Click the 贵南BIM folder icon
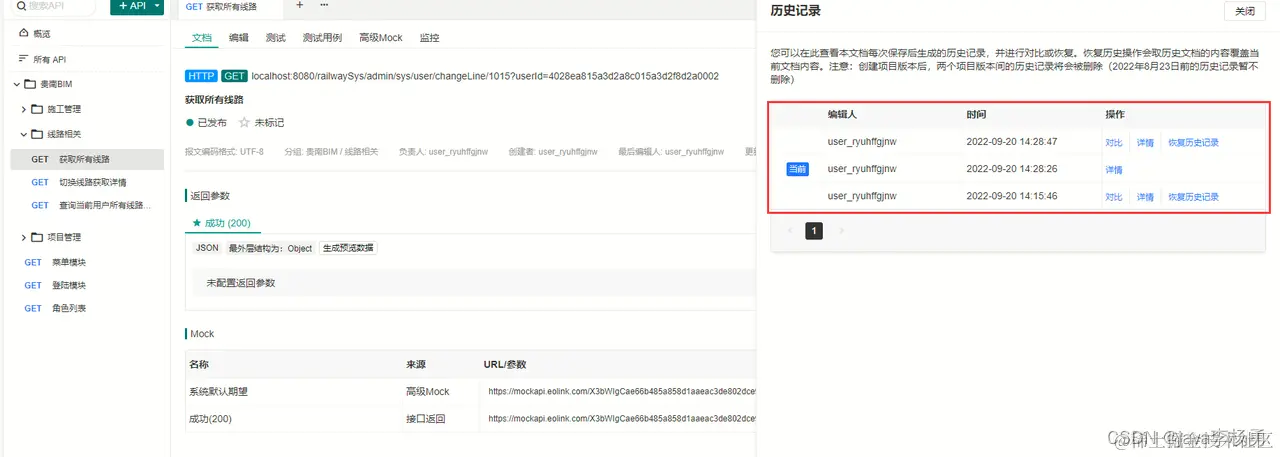Image resolution: width=1280 pixels, height=457 pixels. coord(29,84)
